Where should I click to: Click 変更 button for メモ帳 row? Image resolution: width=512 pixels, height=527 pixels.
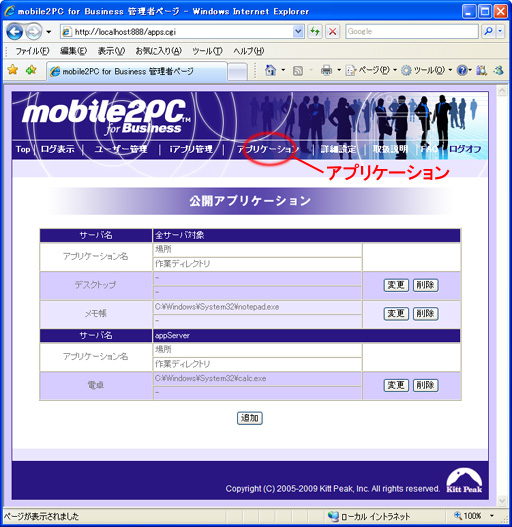(x=396, y=314)
